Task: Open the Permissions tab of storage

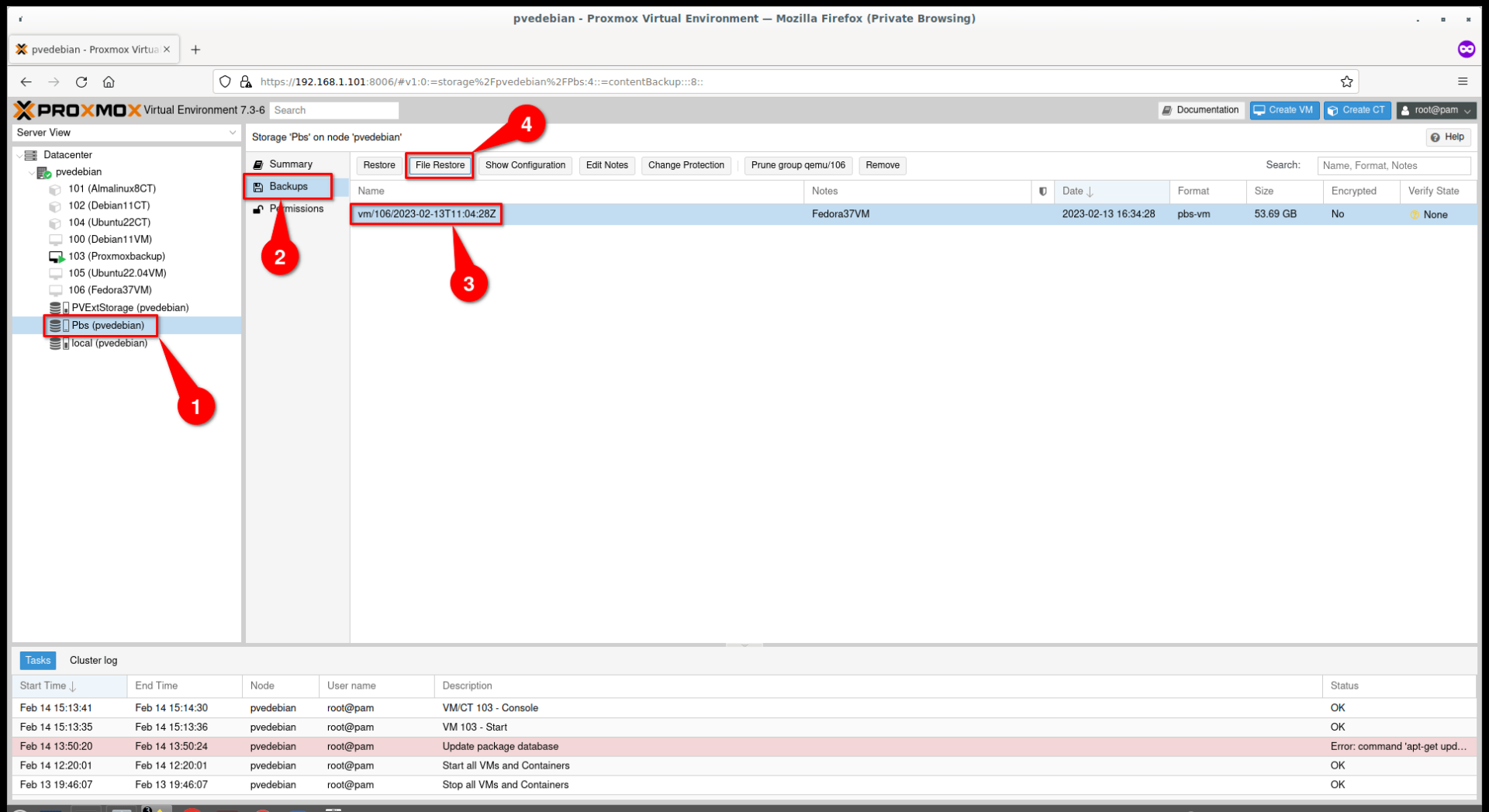Action: (296, 209)
